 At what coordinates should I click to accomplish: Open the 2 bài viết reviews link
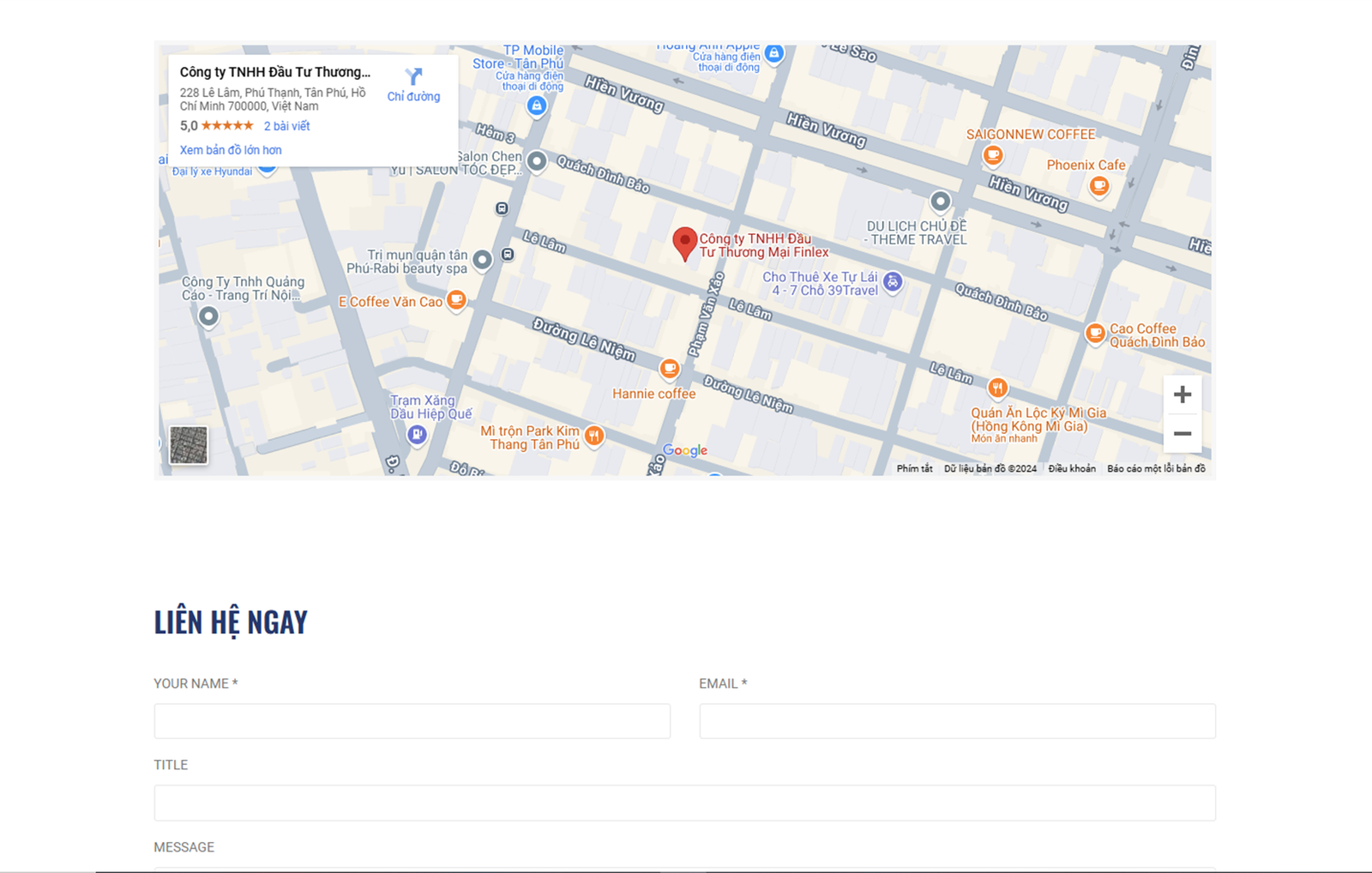click(x=286, y=126)
